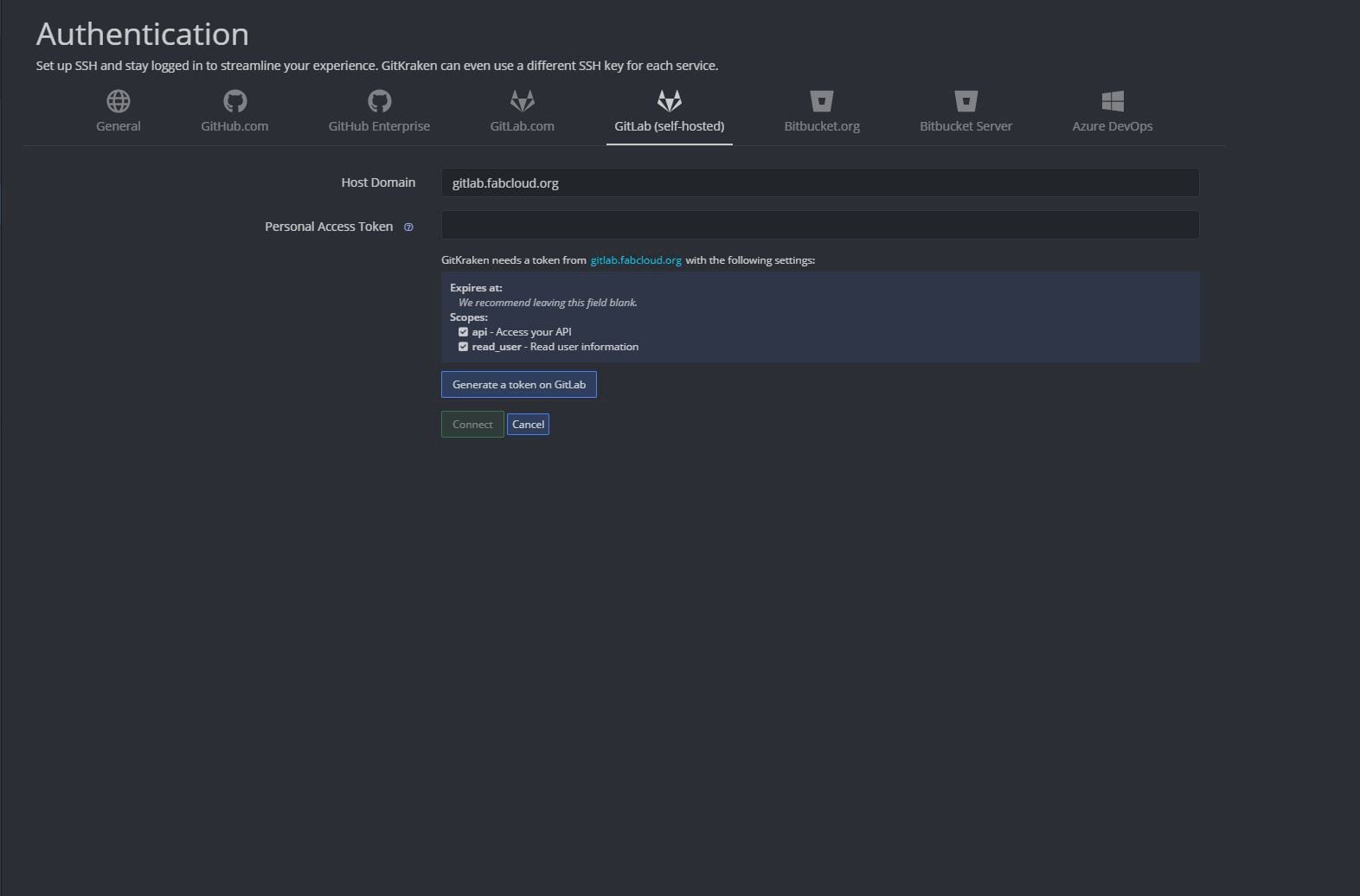Switch to the Azure DevOps tab label

[x=1112, y=126]
